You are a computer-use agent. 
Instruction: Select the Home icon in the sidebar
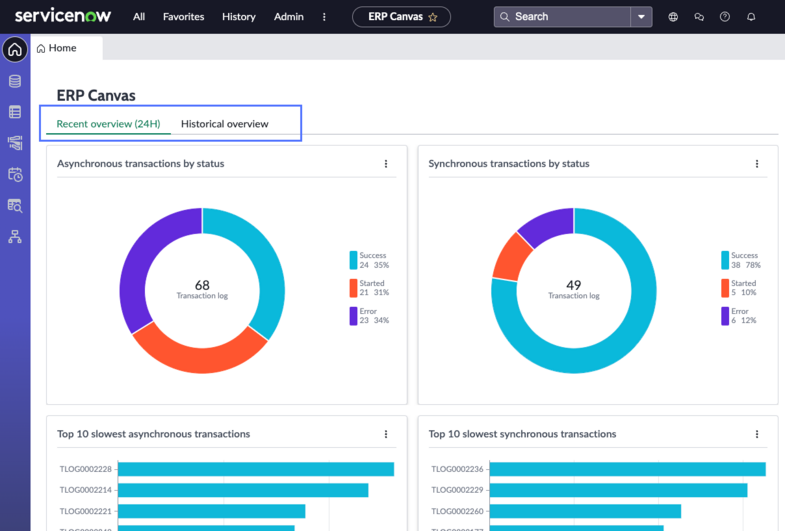point(15,50)
